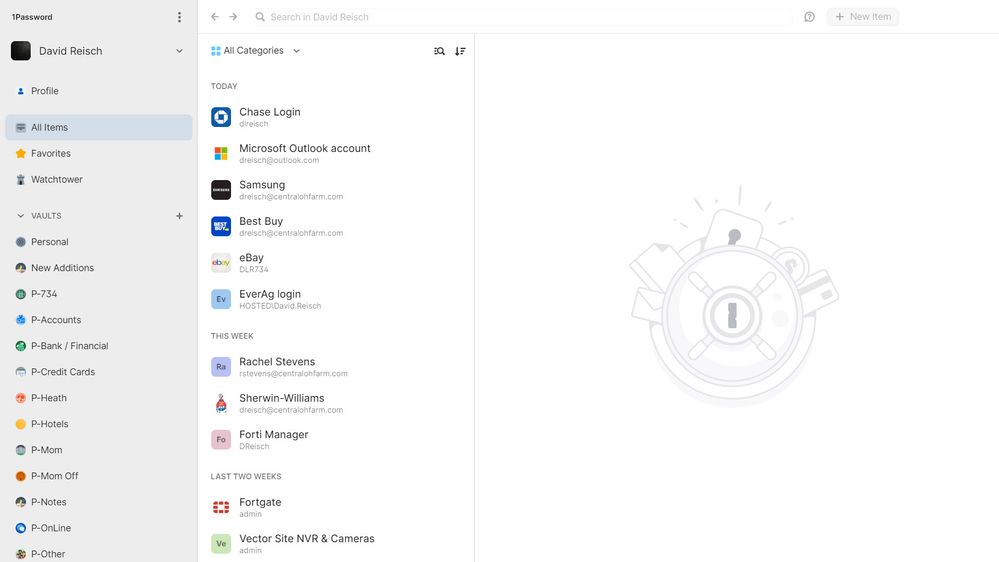Open the P-Accounts vault
Screen dimensions: 999x562
click(99, 320)
